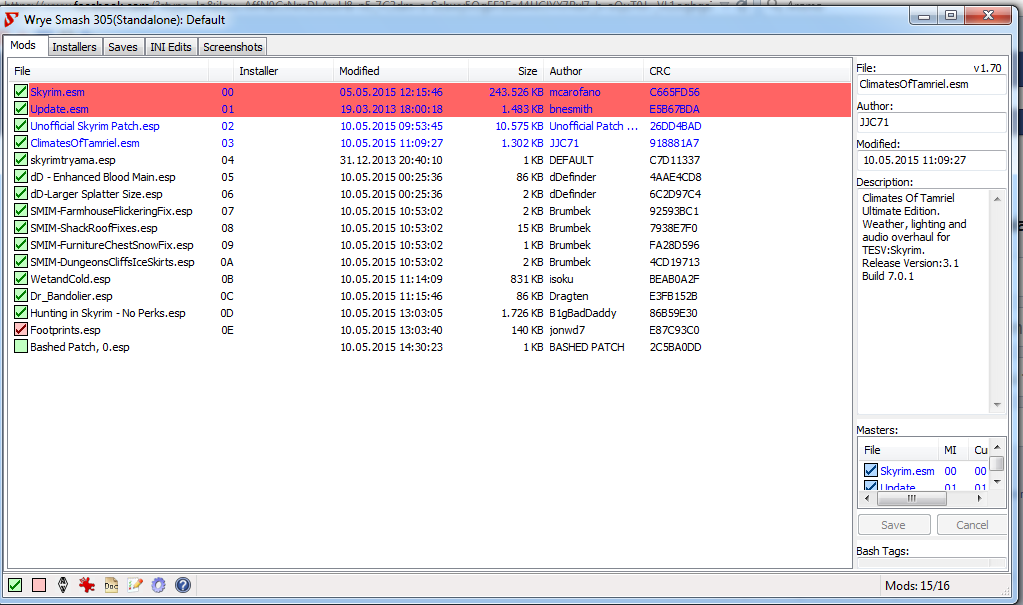Click the CRC value C665FD56

[675, 92]
